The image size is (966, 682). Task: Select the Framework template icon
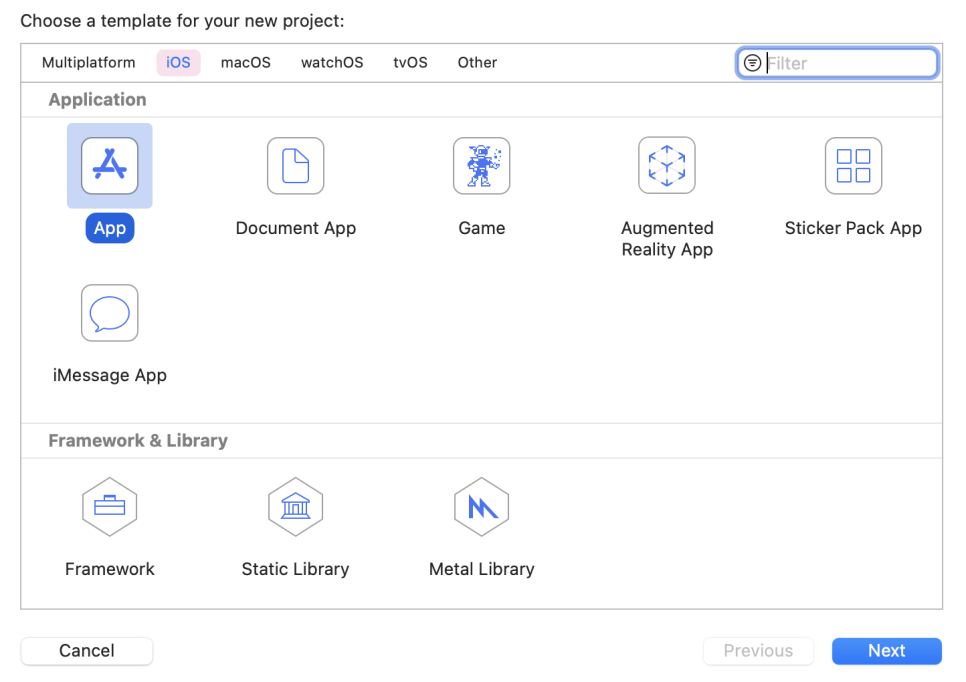click(110, 507)
